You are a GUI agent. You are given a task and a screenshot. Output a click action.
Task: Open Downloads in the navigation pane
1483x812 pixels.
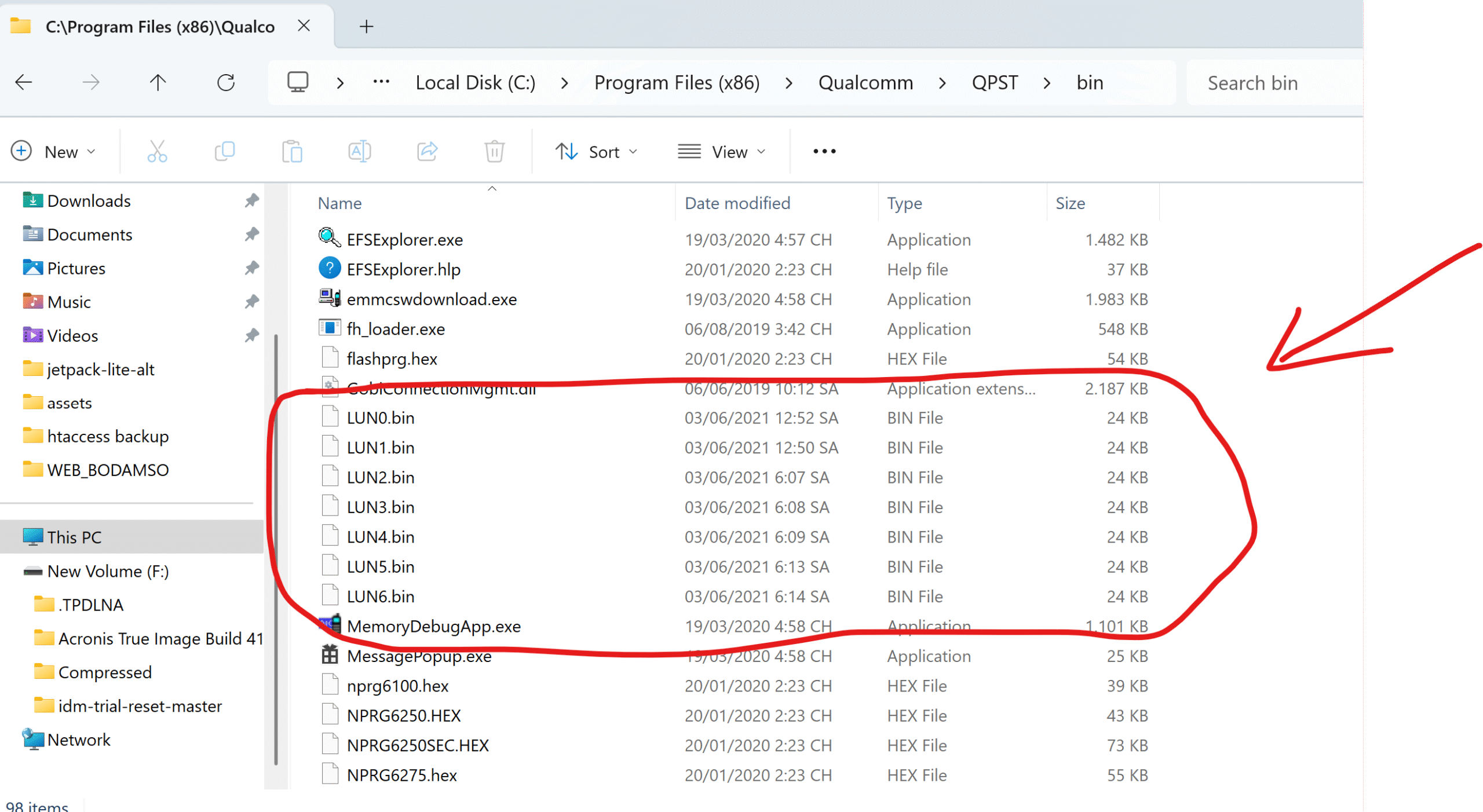tap(89, 201)
